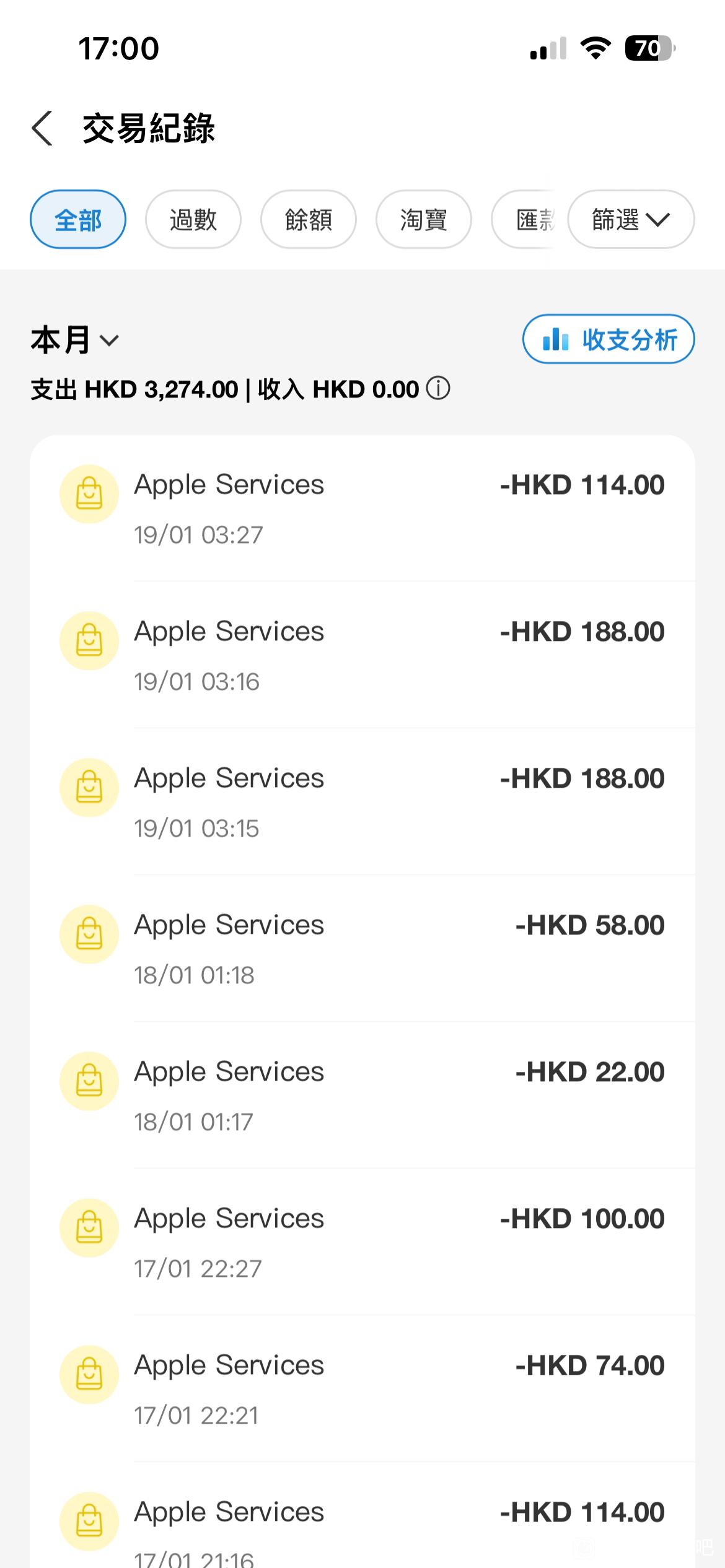Switch to the 淘寶 filter tab
The image size is (725, 1568).
click(x=424, y=219)
